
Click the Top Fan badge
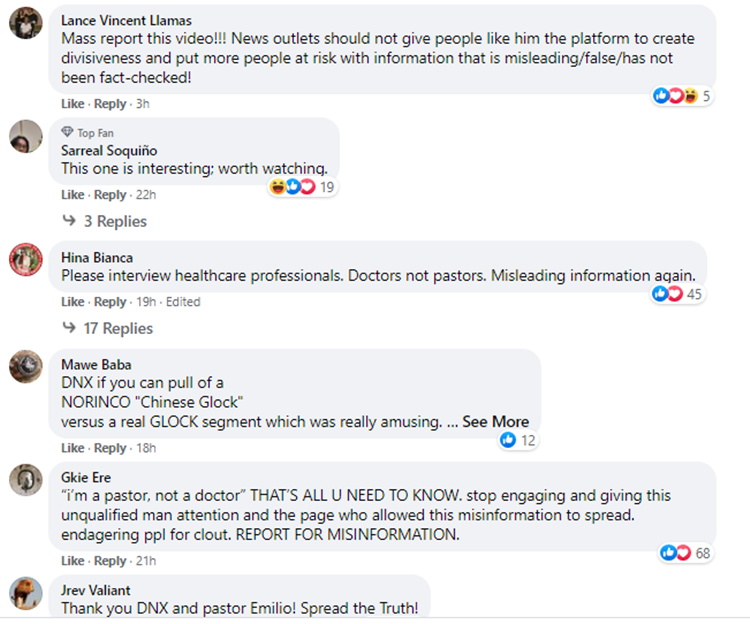(89, 133)
